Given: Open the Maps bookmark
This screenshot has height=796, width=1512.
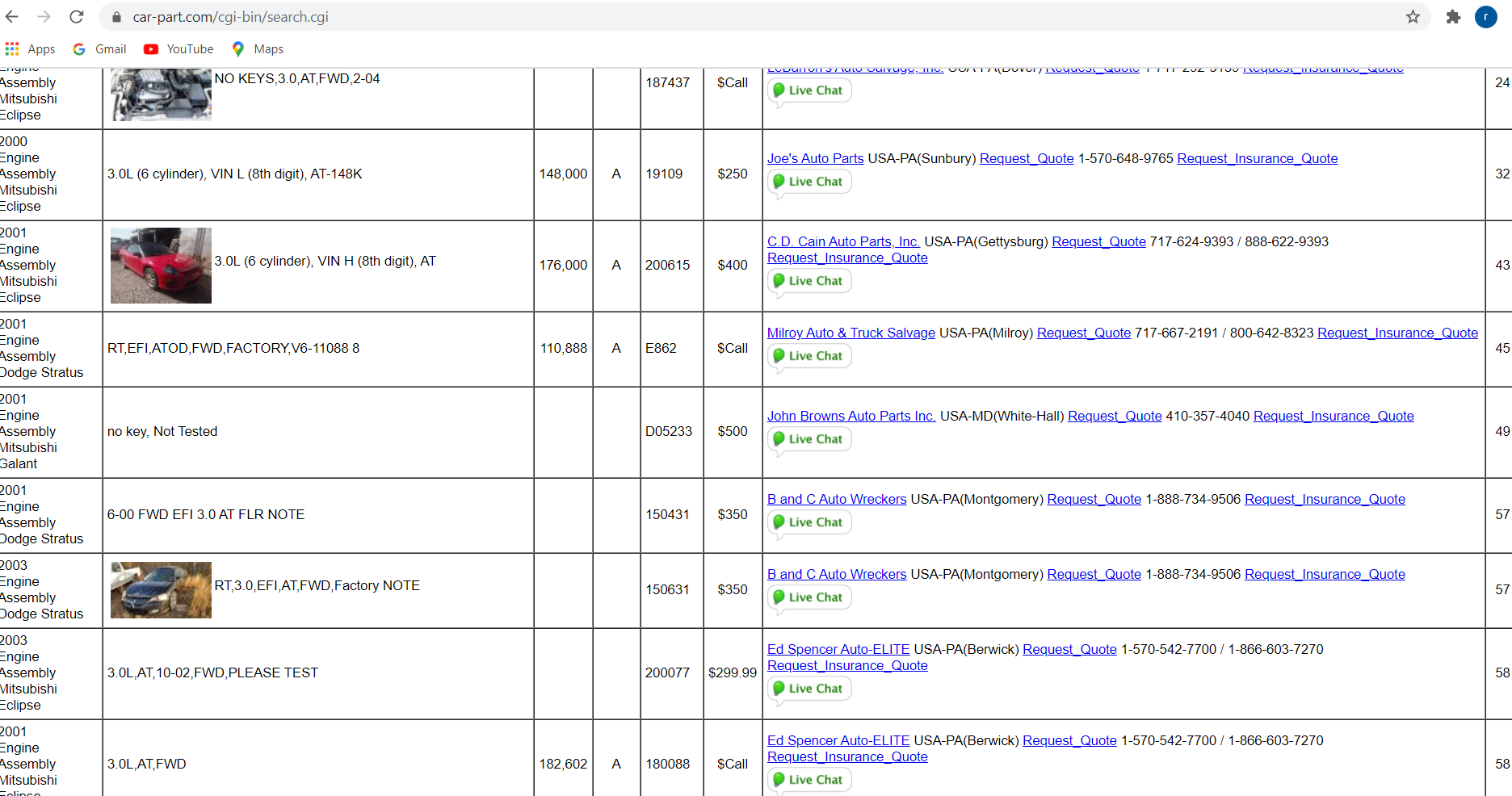Looking at the screenshot, I should click(x=258, y=49).
